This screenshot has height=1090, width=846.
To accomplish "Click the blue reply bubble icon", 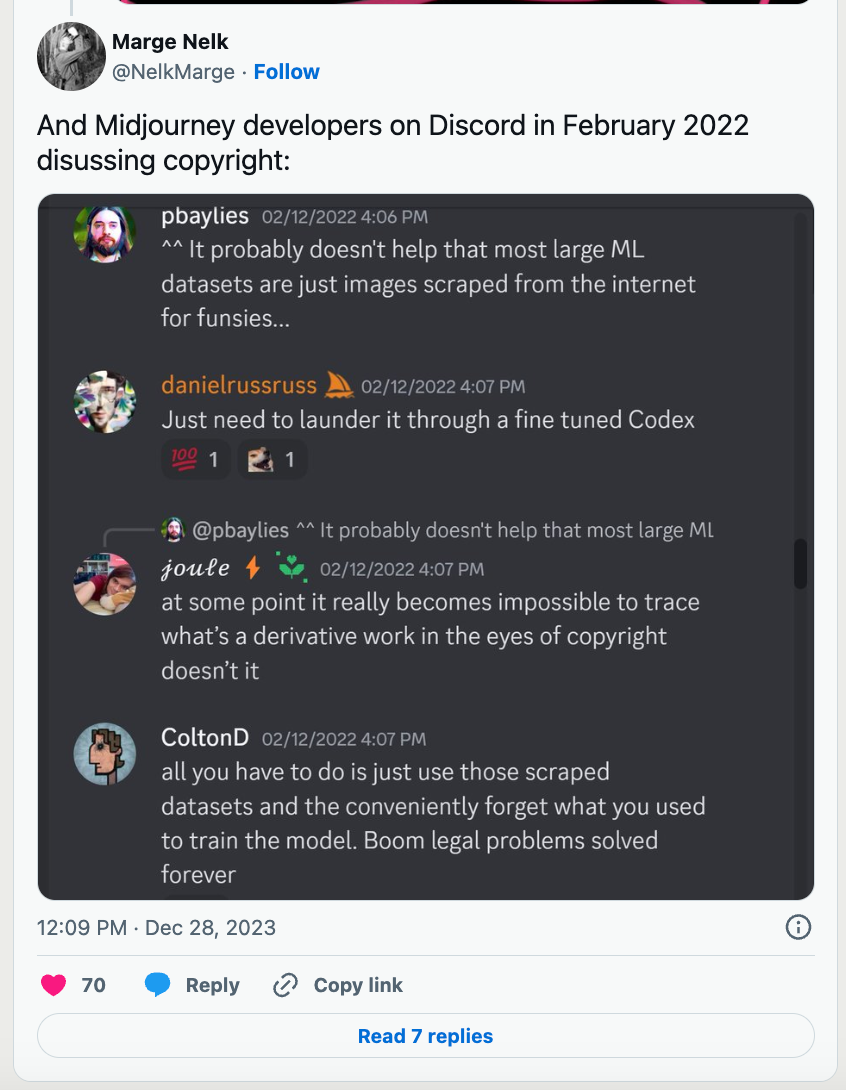I will pos(158,985).
